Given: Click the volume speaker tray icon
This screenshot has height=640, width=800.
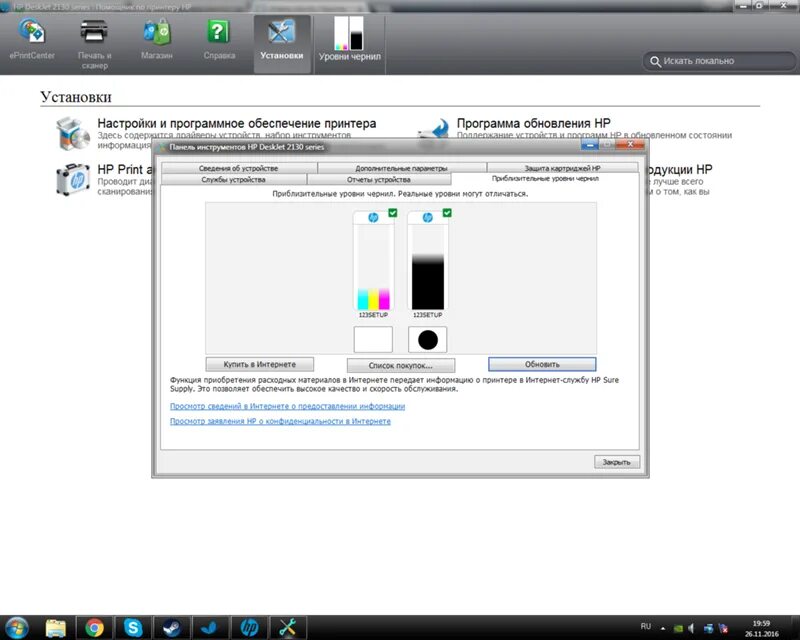Looking at the screenshot, I should pos(691,628).
